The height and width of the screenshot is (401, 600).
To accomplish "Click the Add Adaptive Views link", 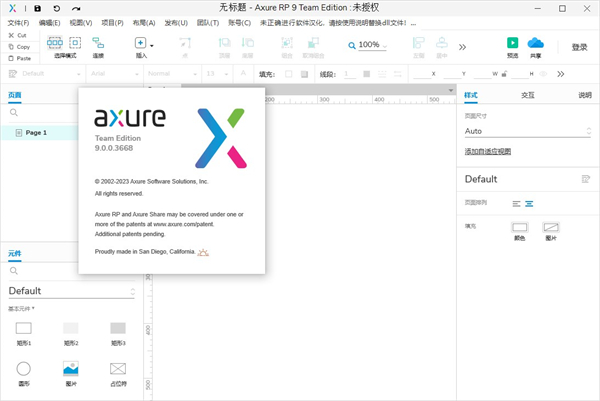I will (488, 151).
